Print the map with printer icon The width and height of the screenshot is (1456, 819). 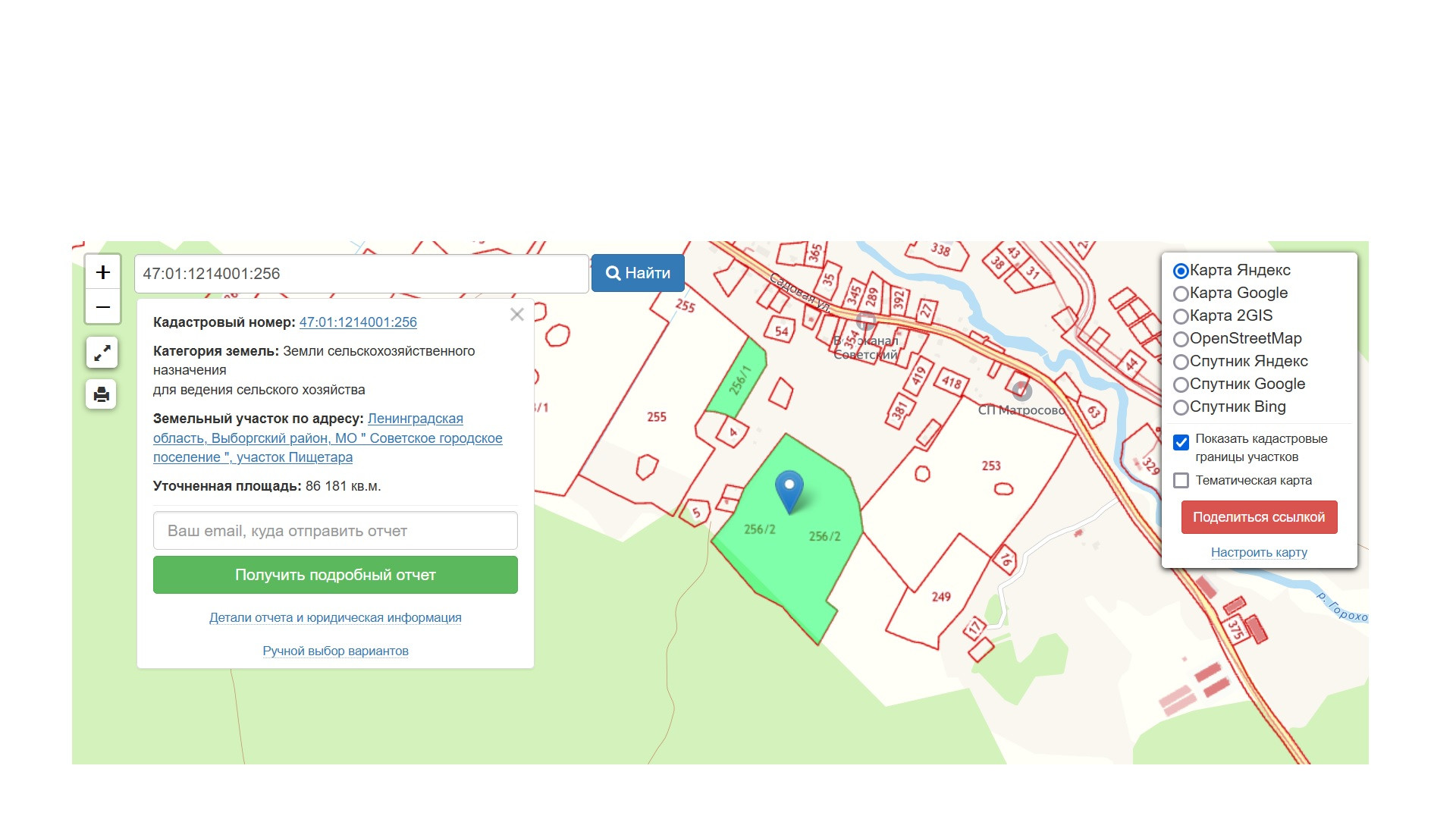point(102,394)
